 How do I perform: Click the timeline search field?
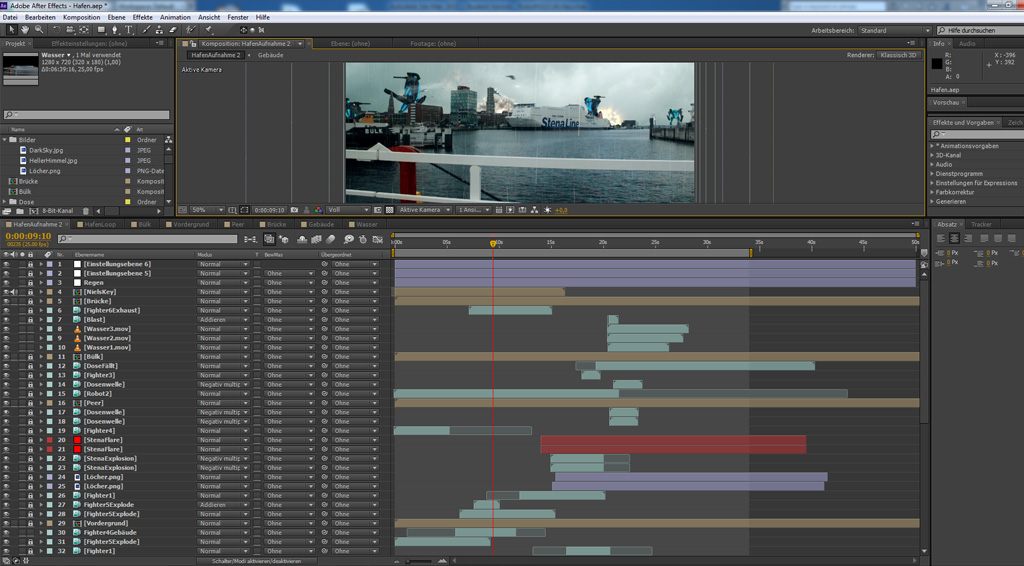(x=147, y=239)
